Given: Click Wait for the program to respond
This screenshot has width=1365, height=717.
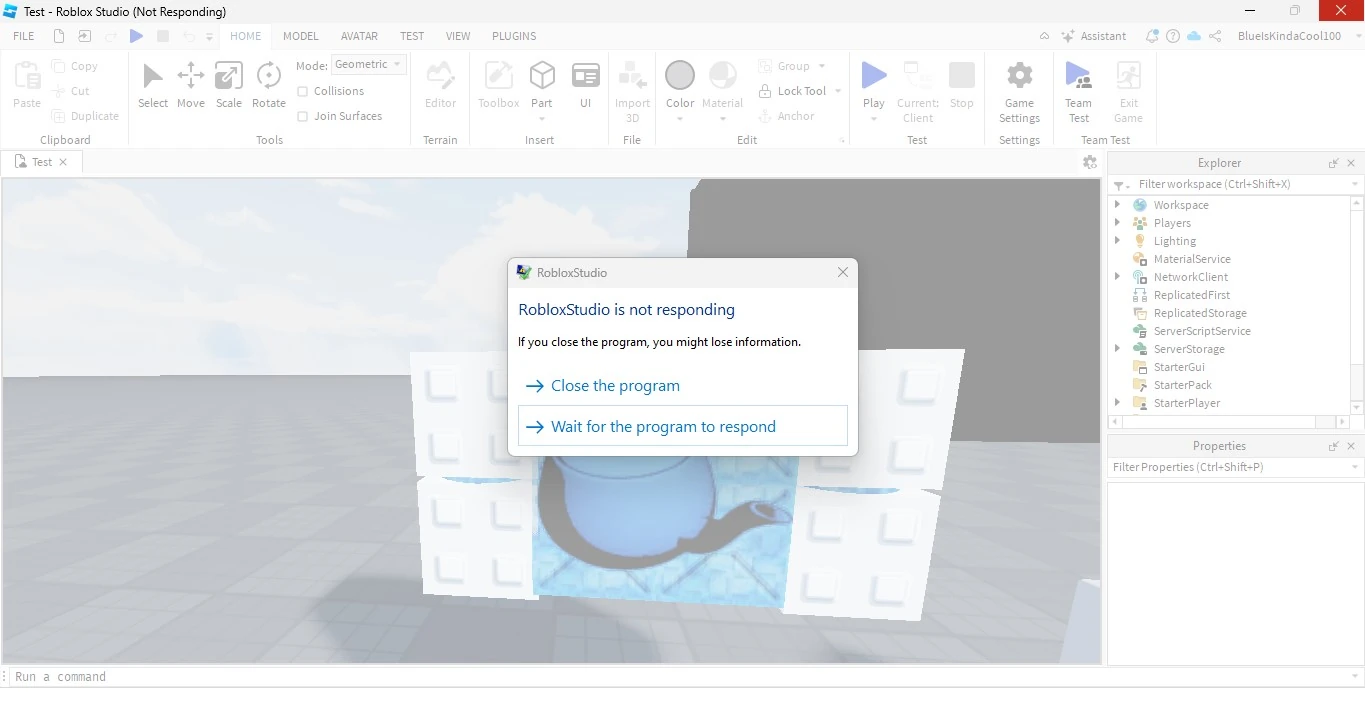Looking at the screenshot, I should 664,426.
